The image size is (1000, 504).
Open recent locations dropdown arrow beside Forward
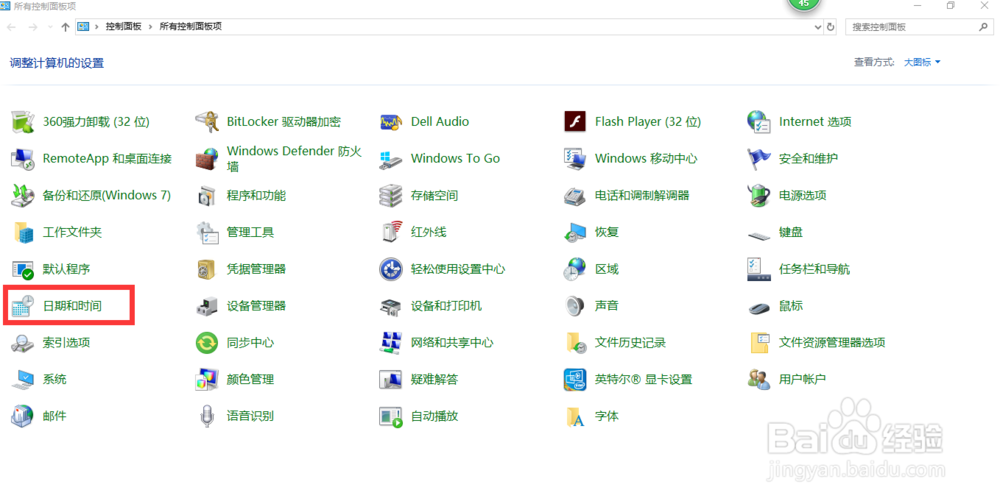(x=49, y=27)
